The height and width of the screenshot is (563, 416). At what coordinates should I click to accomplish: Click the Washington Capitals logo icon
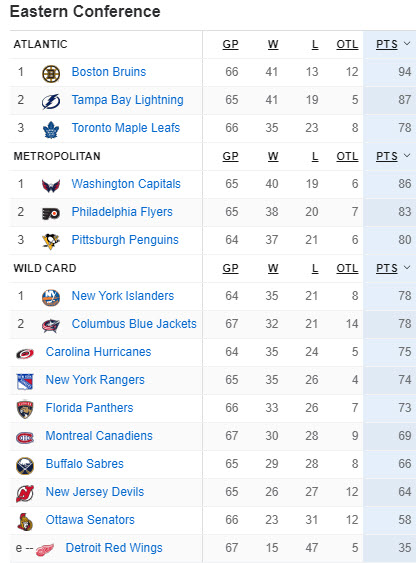[x=51, y=186]
